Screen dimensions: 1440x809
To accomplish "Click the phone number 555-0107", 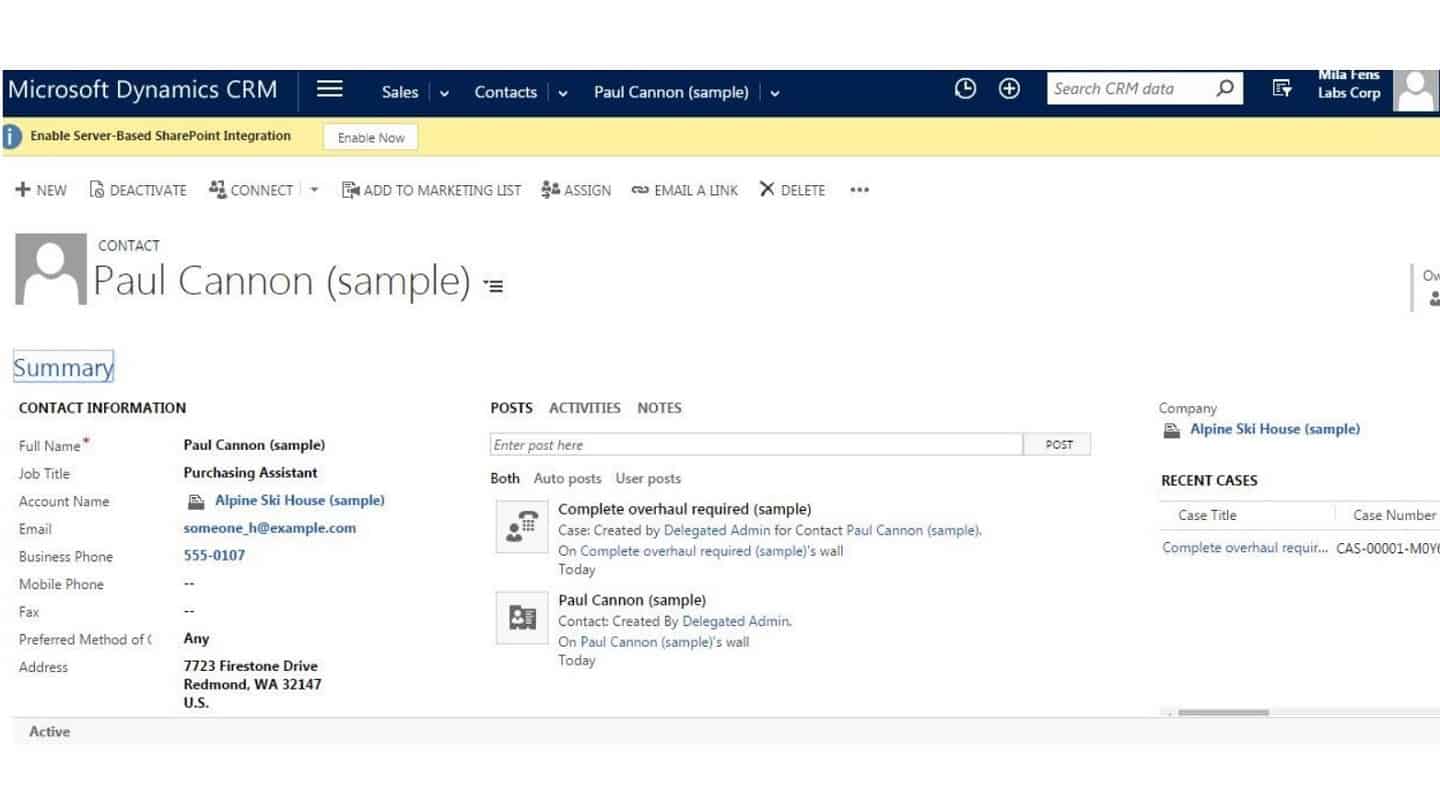I will tap(214, 555).
